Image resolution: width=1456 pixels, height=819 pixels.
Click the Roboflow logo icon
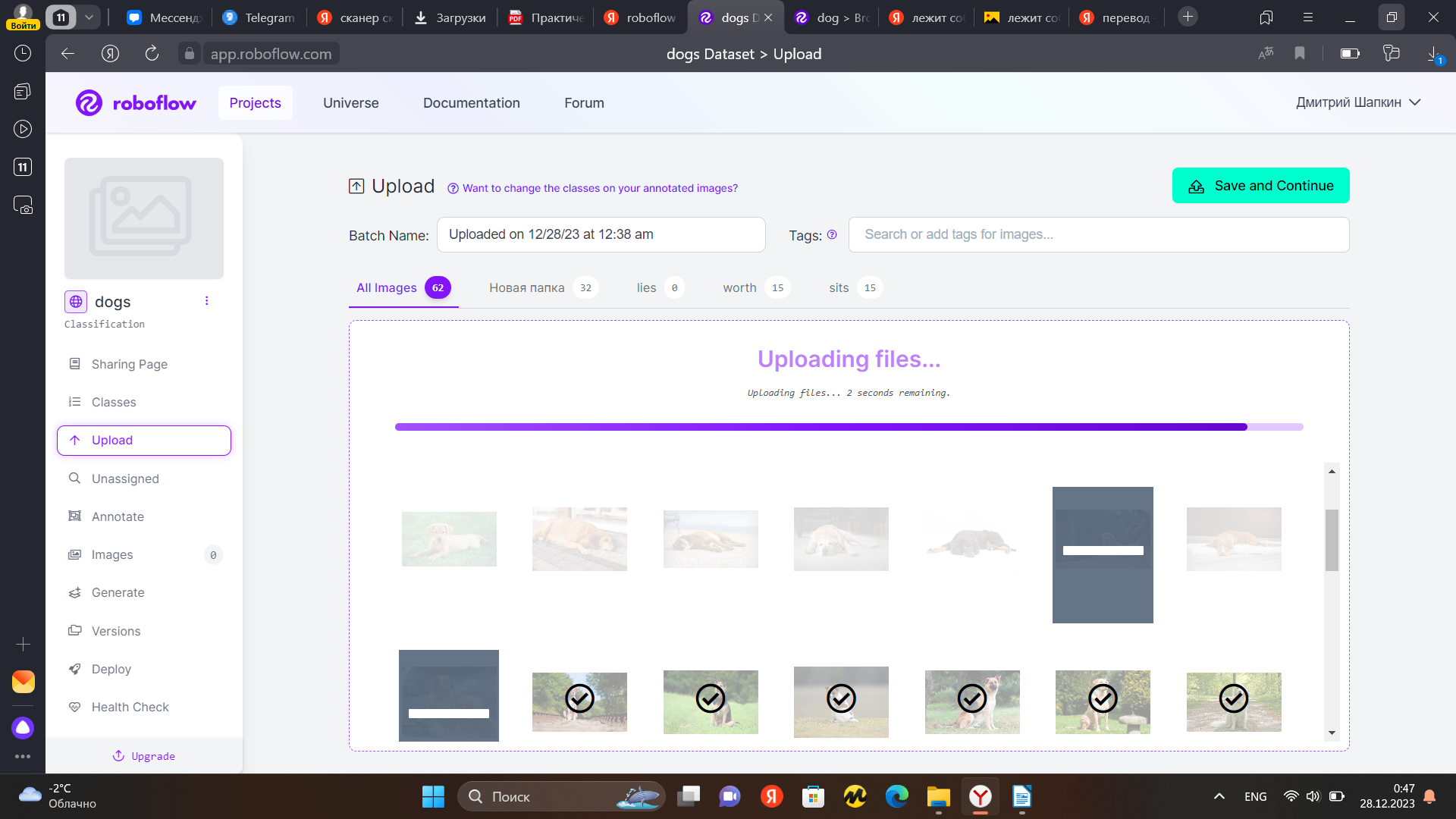(x=89, y=103)
